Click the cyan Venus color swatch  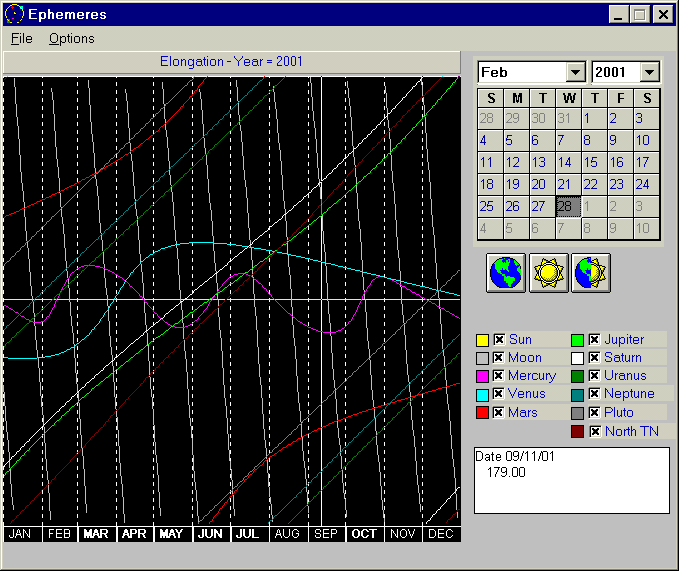(482, 394)
